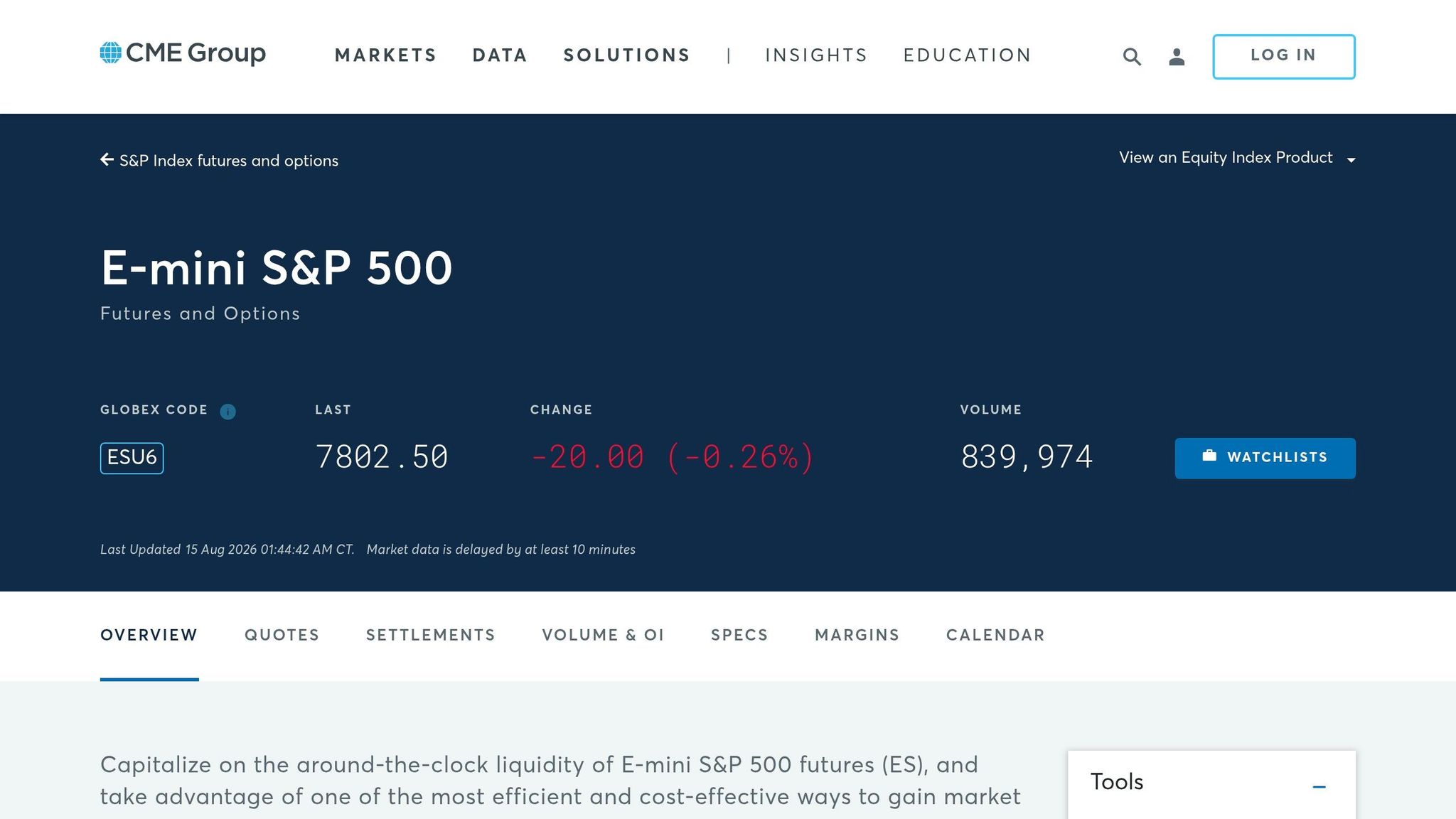
Task: Switch to the Quotes tab
Action: (x=282, y=635)
